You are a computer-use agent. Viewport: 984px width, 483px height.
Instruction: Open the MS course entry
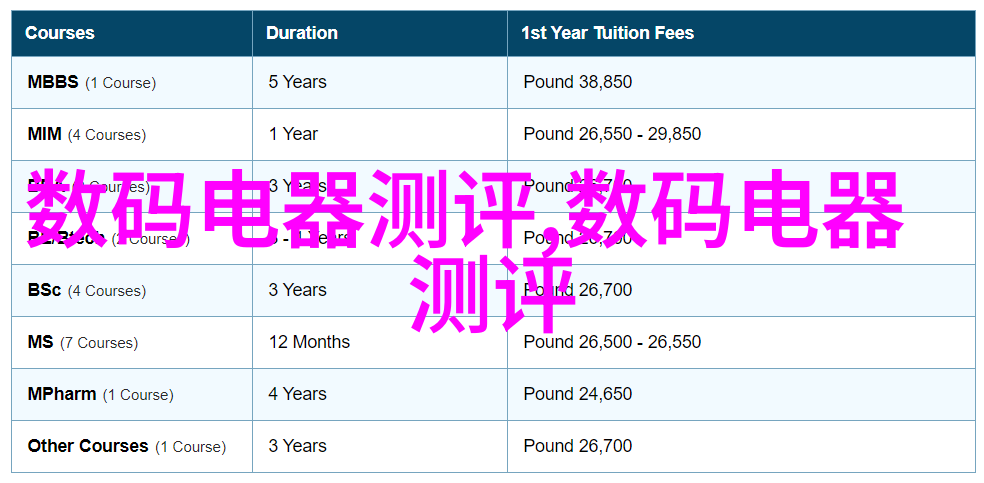pyautogui.click(x=41, y=342)
